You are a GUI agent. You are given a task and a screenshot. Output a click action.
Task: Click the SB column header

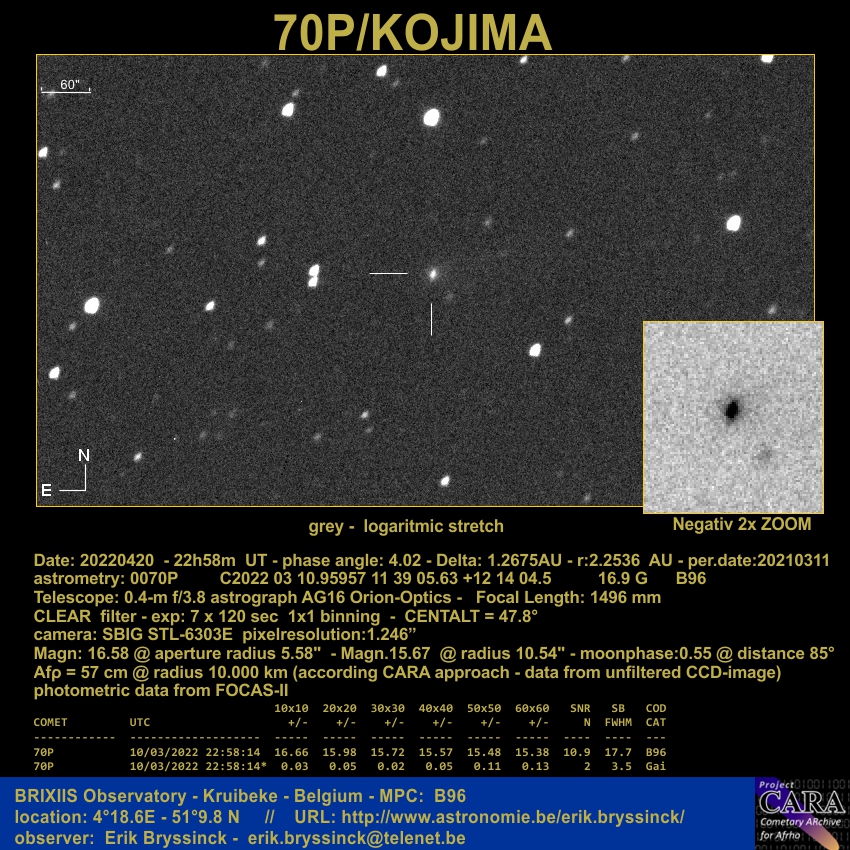coord(618,709)
